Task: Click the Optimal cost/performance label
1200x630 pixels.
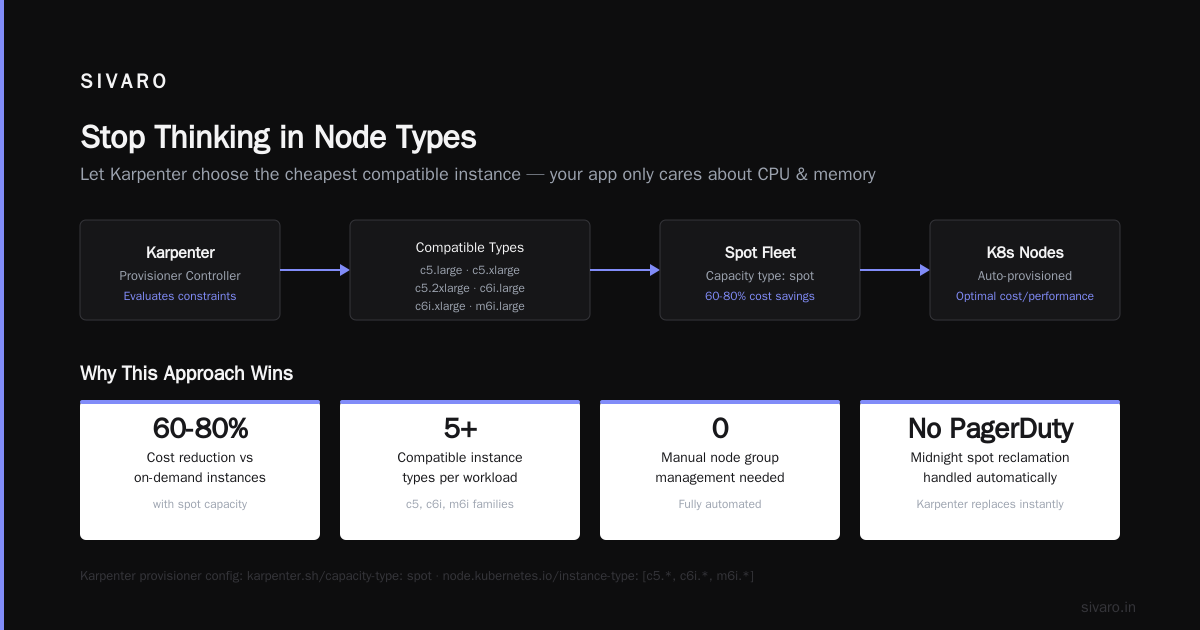Action: [1025, 296]
